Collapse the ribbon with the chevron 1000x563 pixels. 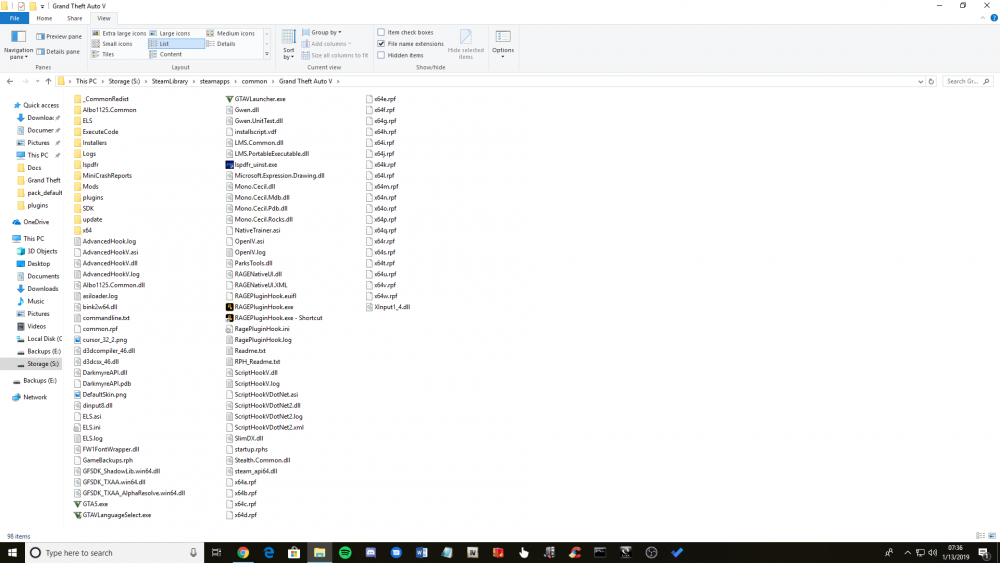coord(983,18)
